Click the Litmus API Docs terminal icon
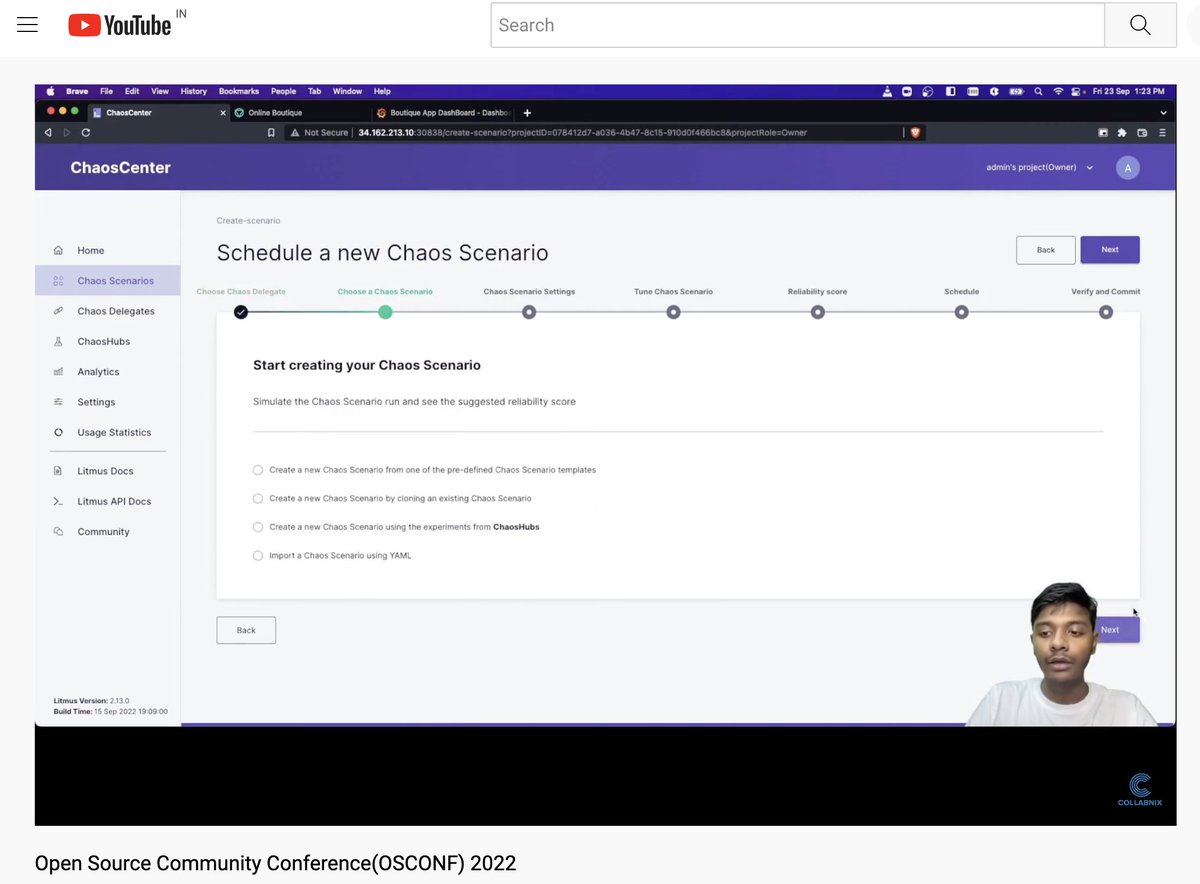 [58, 501]
